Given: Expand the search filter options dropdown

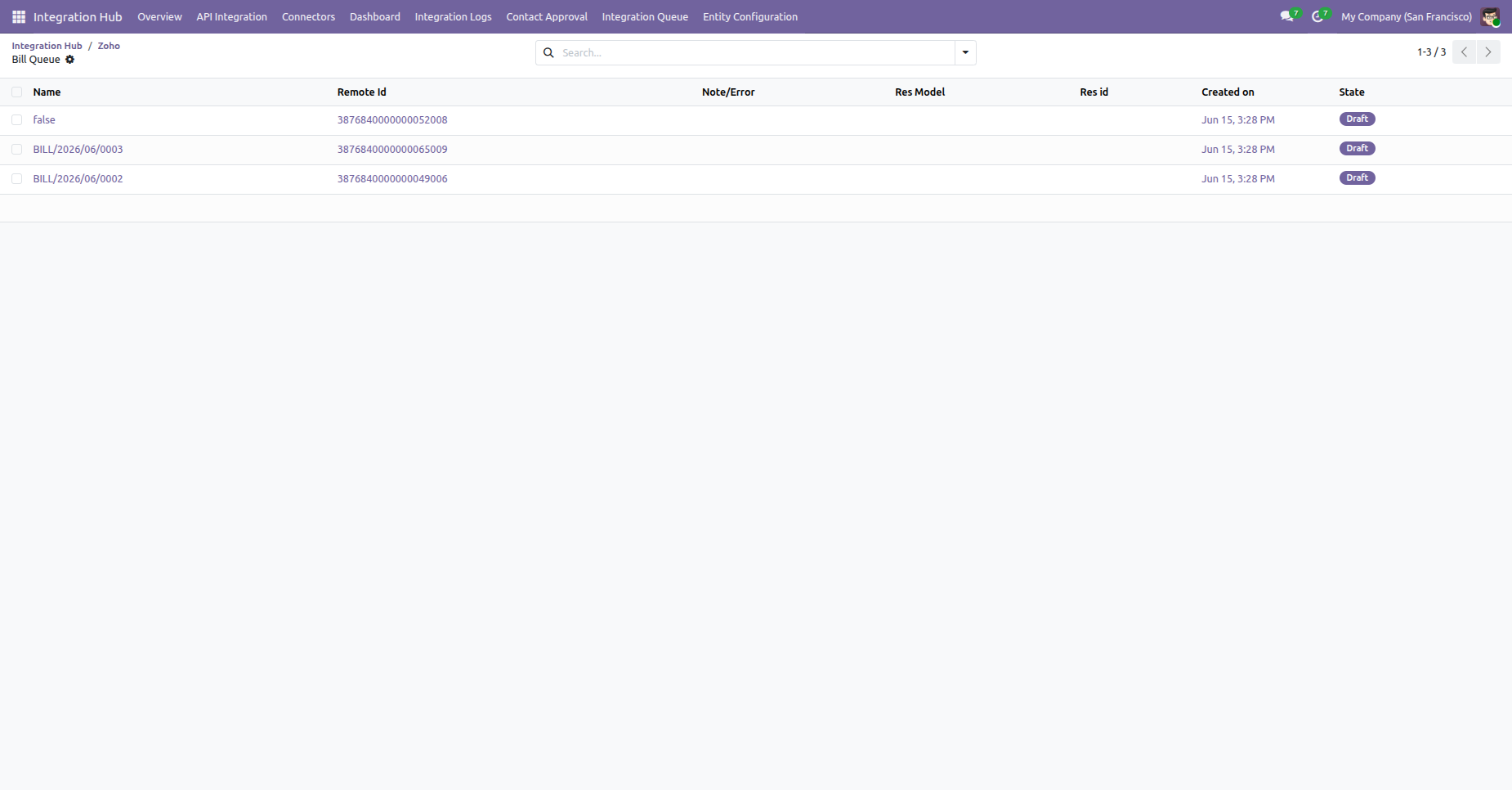Looking at the screenshot, I should tap(965, 52).
